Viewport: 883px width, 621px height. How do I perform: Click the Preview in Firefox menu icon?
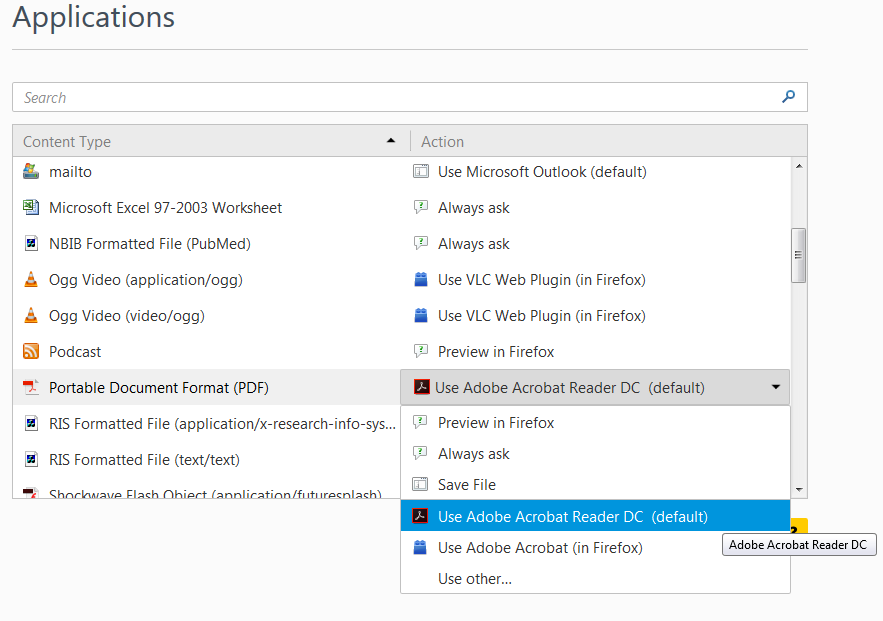point(420,422)
